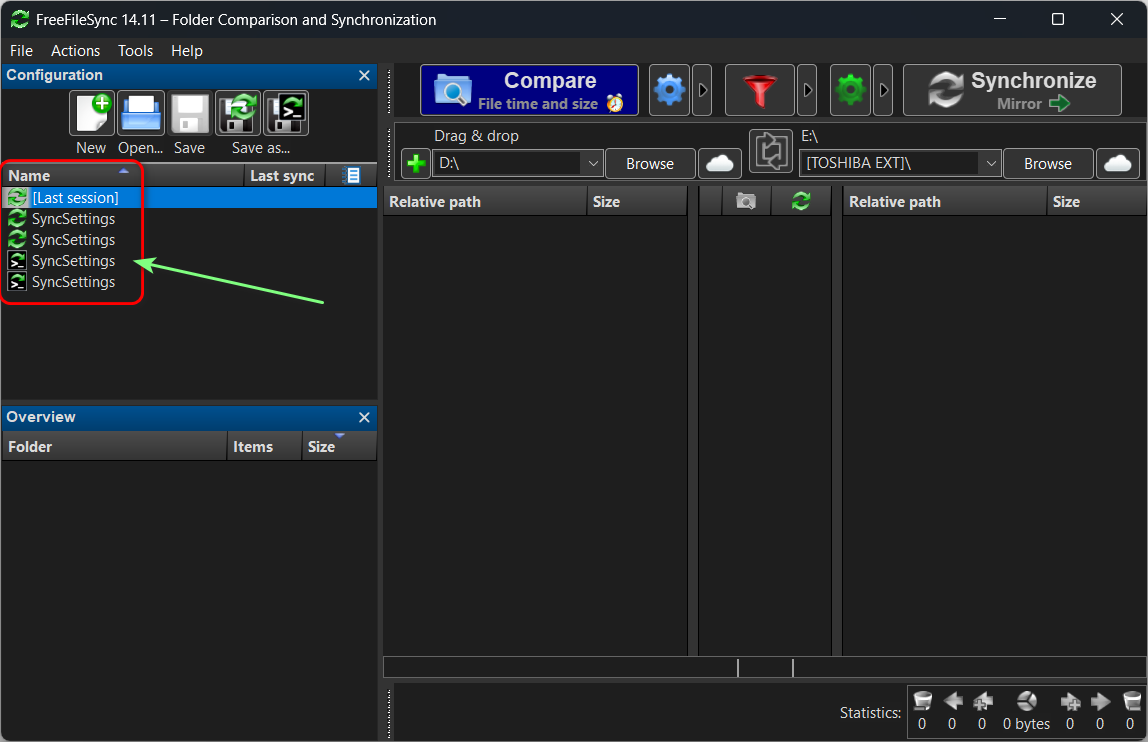Open synchronization settings green gear

[x=850, y=90]
